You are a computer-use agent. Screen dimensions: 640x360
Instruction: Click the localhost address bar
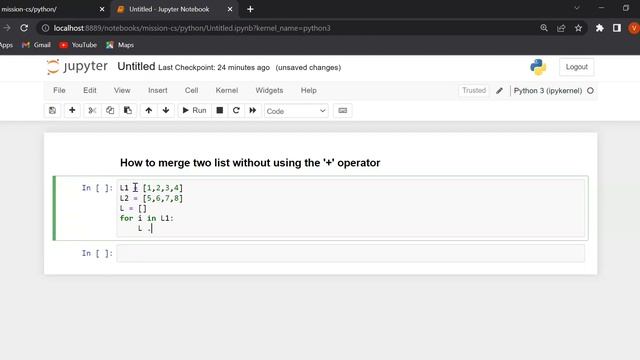[286, 28]
